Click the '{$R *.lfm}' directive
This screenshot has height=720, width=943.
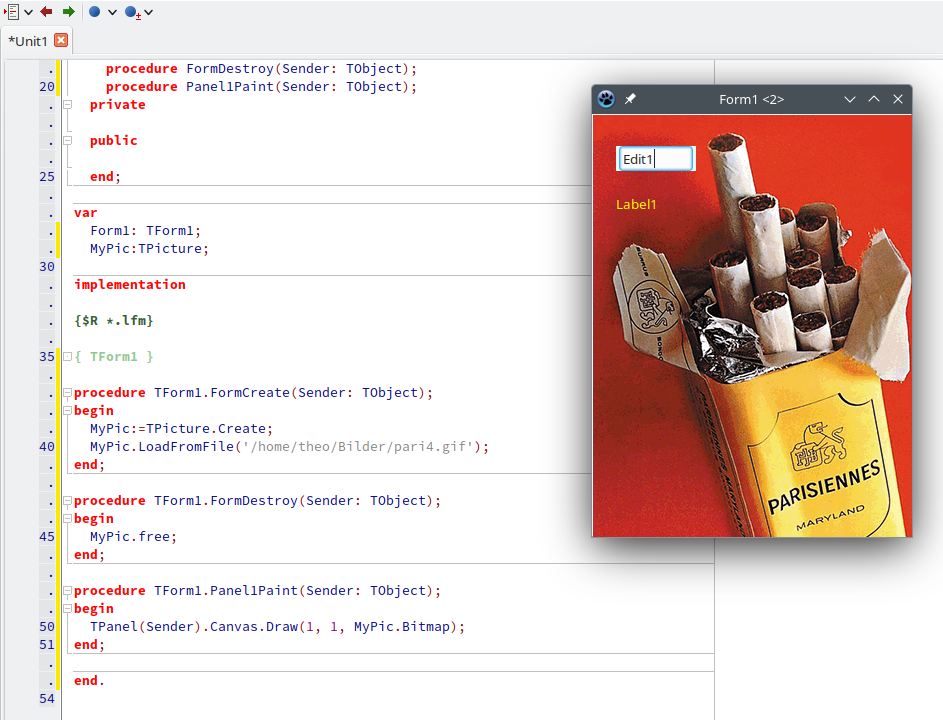[114, 321]
